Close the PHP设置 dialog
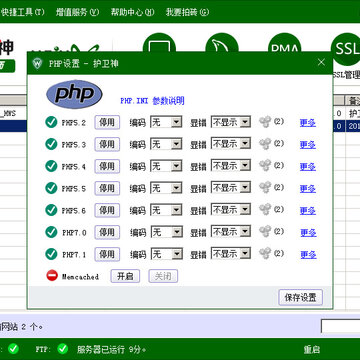 pyautogui.click(x=321, y=62)
